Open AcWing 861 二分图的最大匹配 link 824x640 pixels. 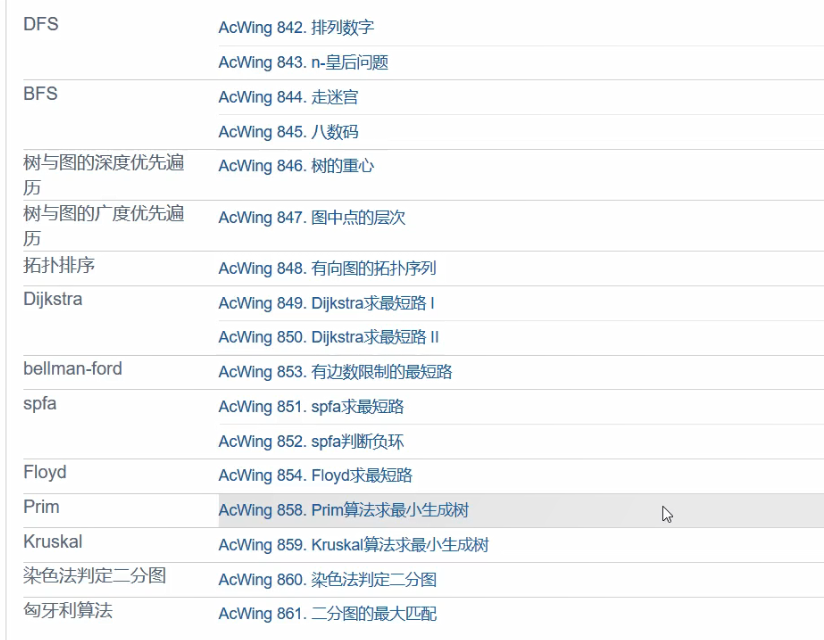[x=327, y=614]
